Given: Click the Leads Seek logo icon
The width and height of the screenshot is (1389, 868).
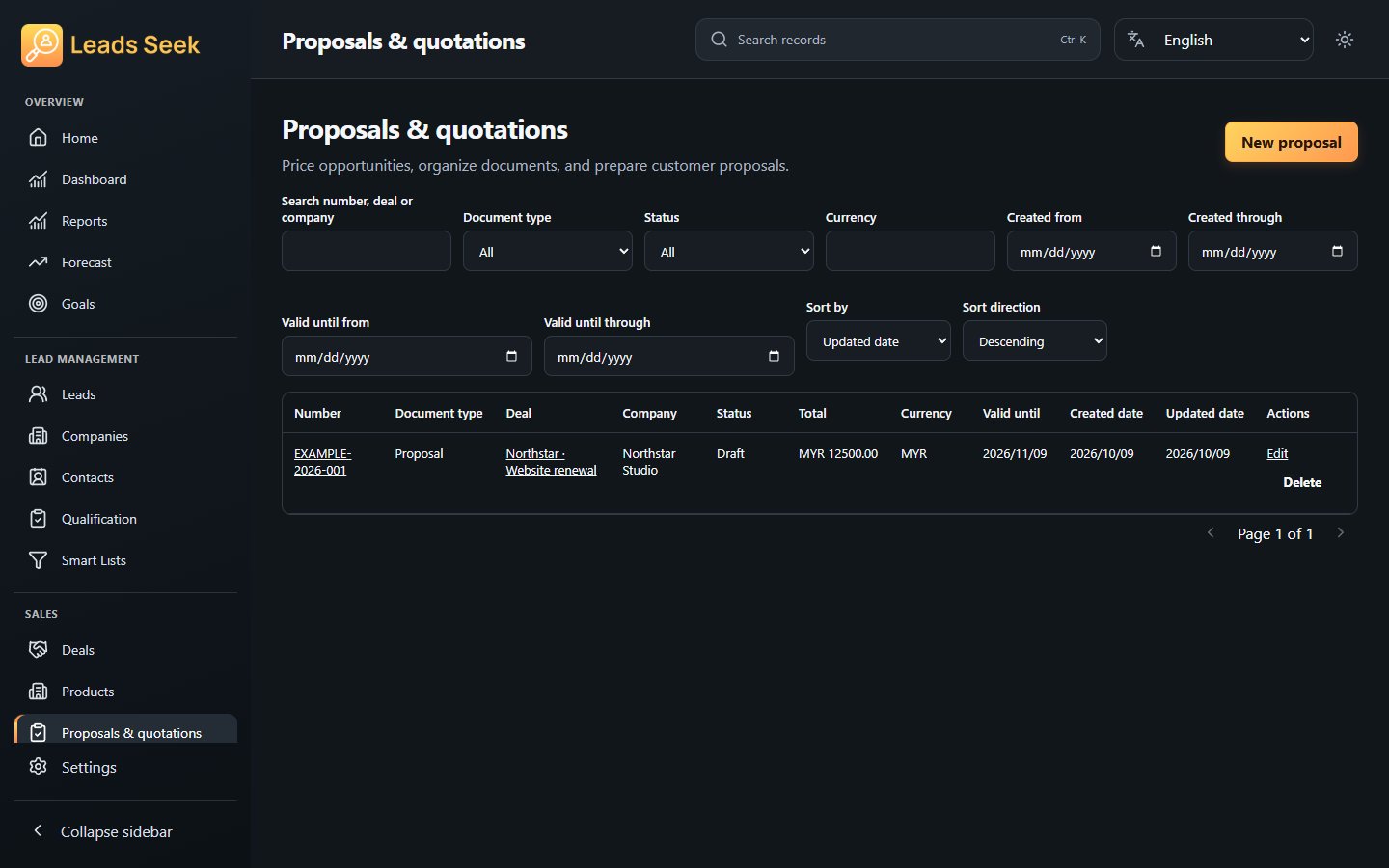Looking at the screenshot, I should click(41, 45).
